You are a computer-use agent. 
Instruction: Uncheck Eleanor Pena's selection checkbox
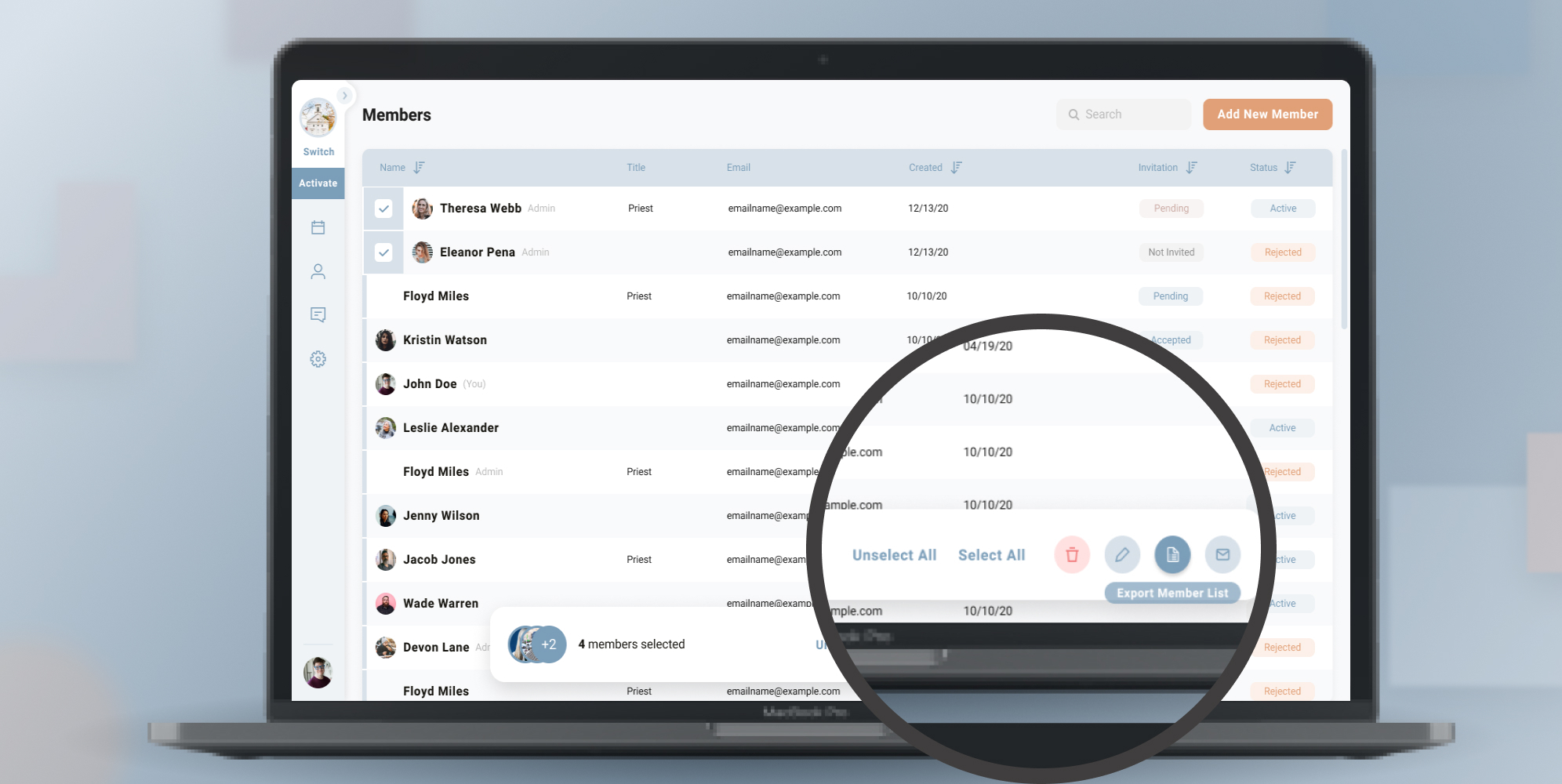pos(383,252)
